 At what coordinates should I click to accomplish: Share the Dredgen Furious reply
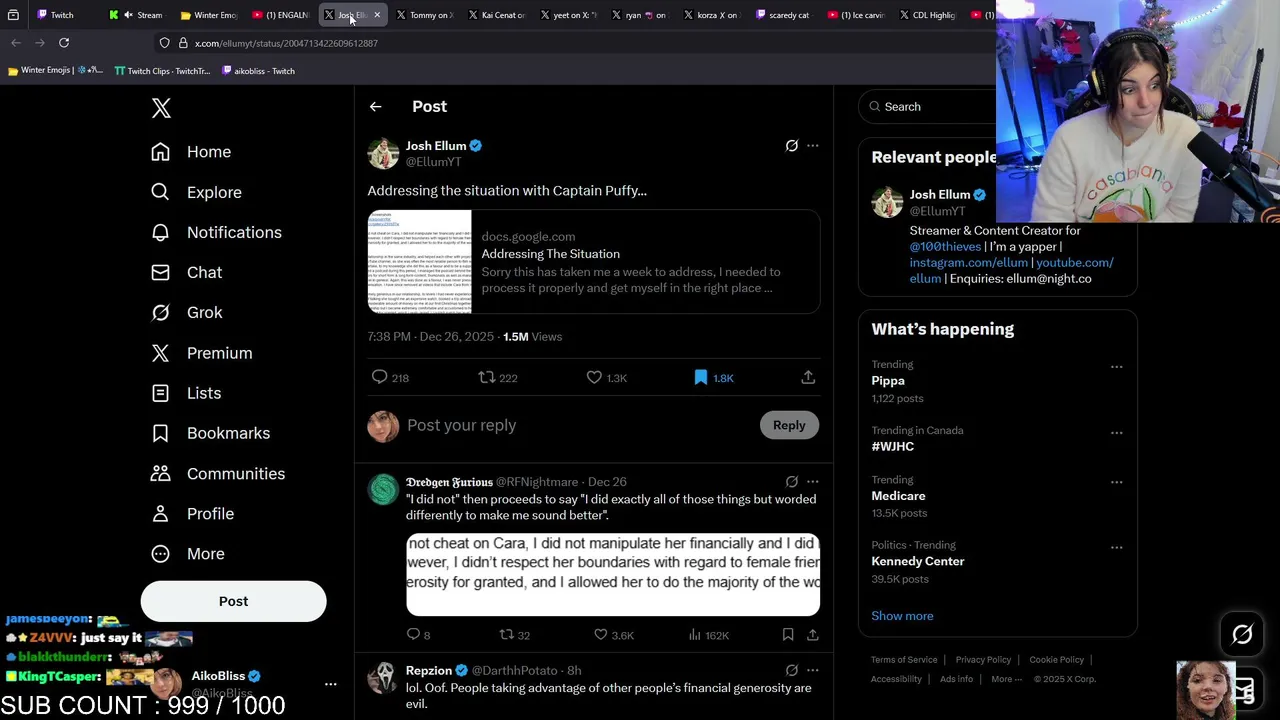click(x=812, y=634)
